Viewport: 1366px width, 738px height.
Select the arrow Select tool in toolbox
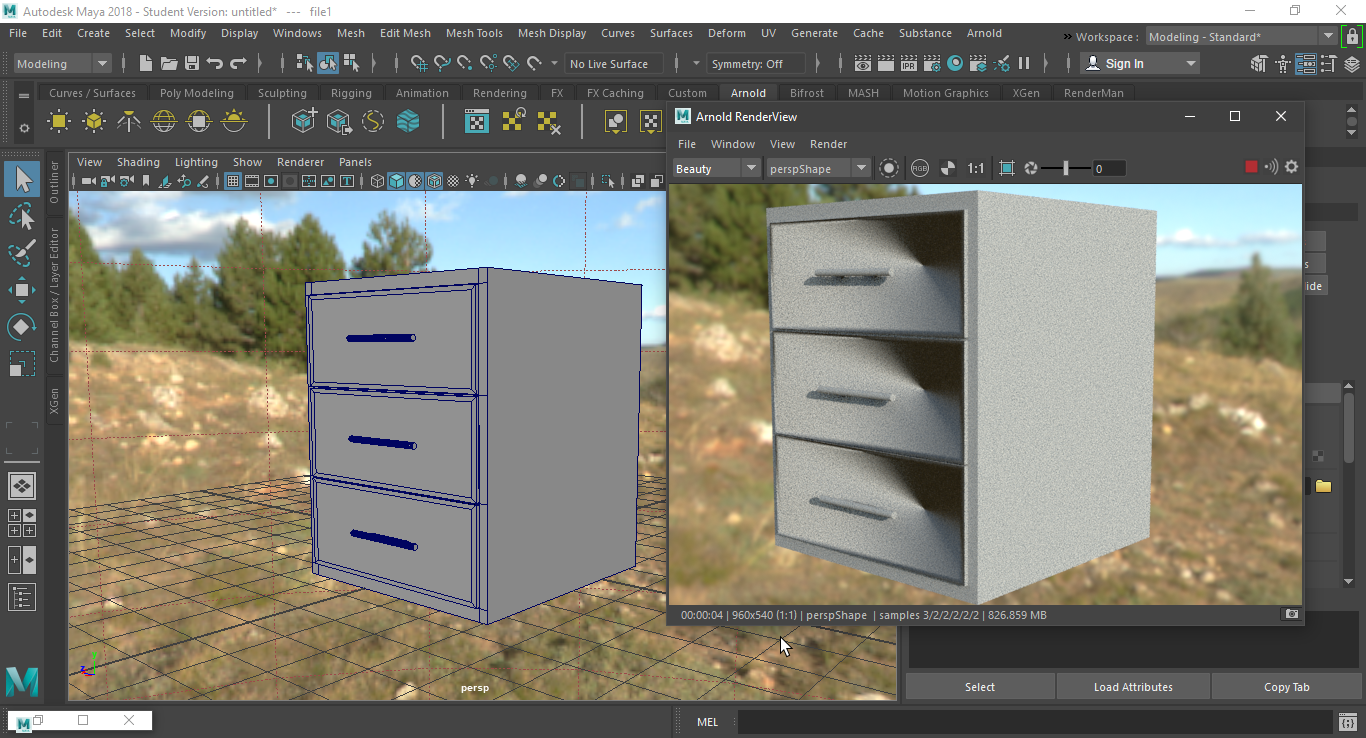(x=22, y=180)
